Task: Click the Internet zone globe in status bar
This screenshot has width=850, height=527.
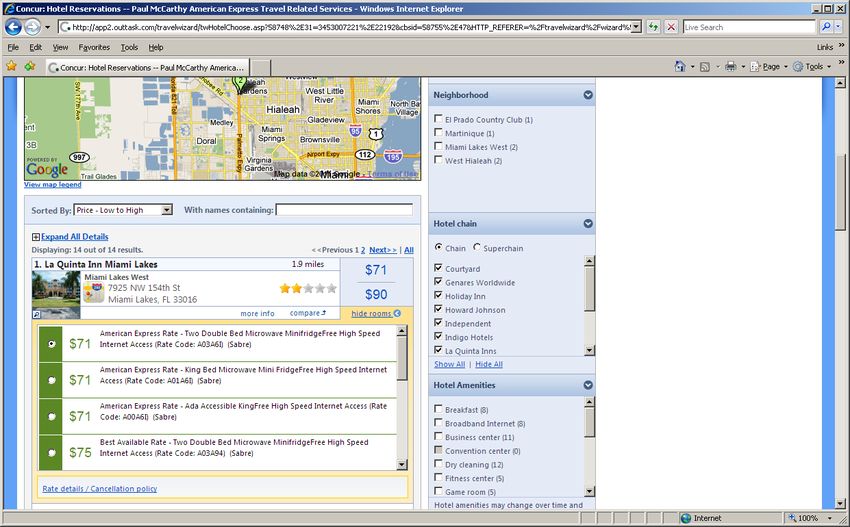Action: 686,518
